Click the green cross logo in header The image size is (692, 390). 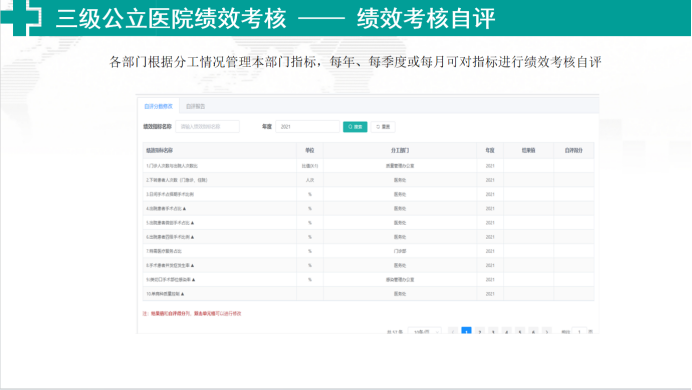(x=21, y=18)
